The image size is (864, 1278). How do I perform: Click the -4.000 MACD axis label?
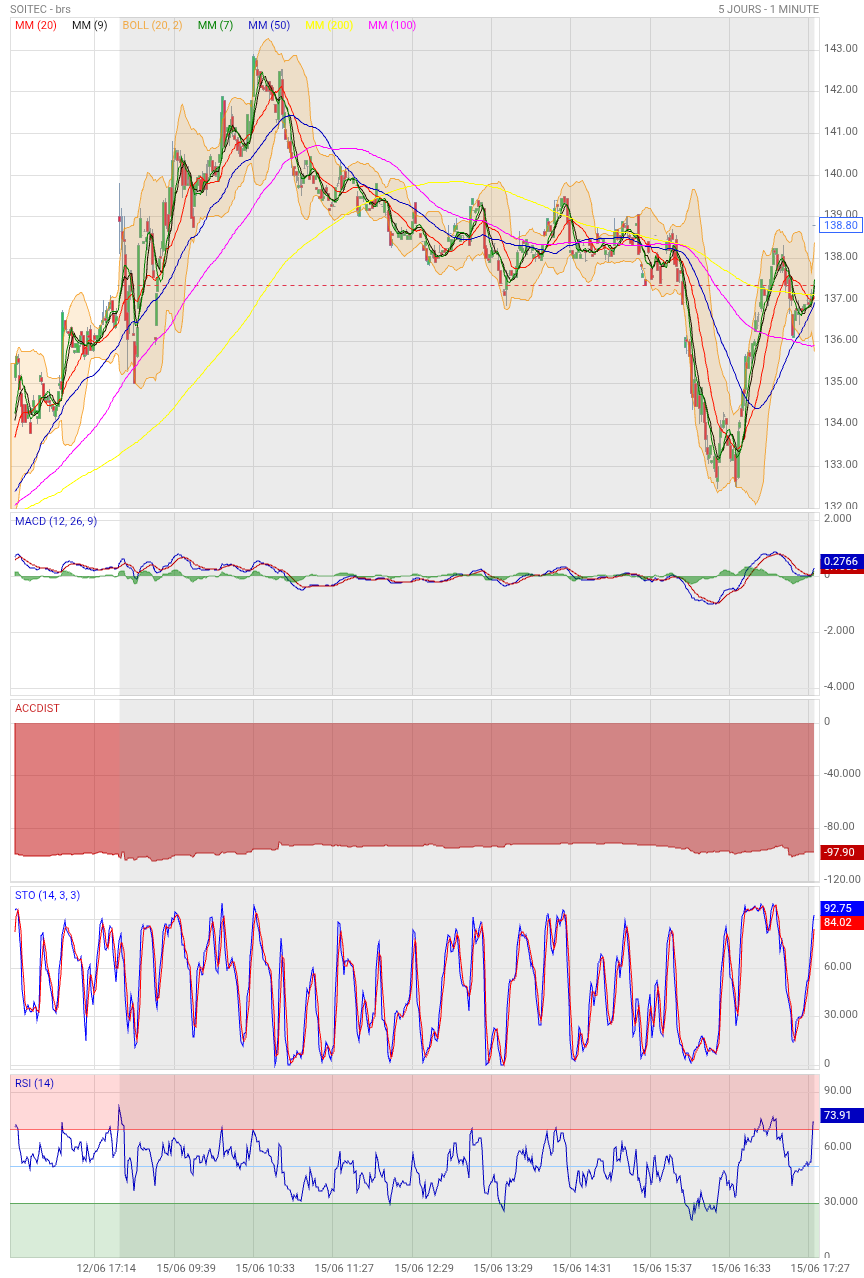(x=838, y=686)
